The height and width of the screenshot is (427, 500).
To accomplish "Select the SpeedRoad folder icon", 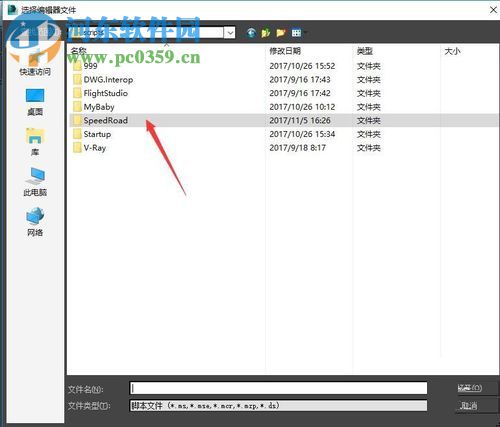I will click(x=77, y=120).
